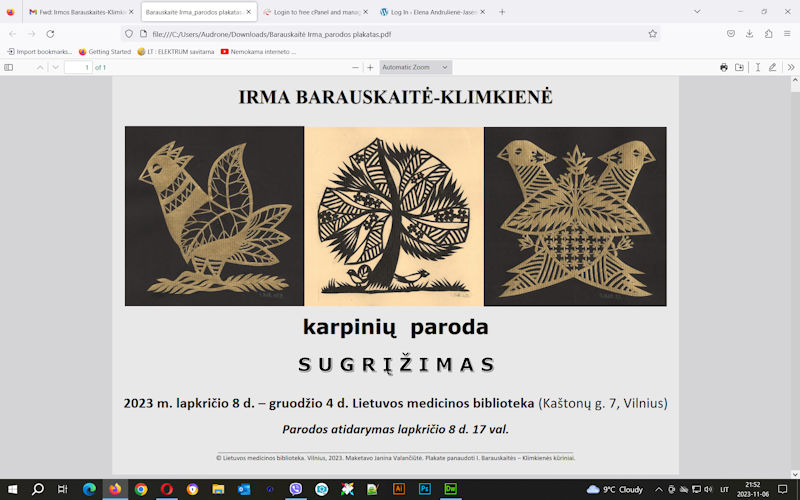Open Task View on the taskbar

click(x=62, y=489)
